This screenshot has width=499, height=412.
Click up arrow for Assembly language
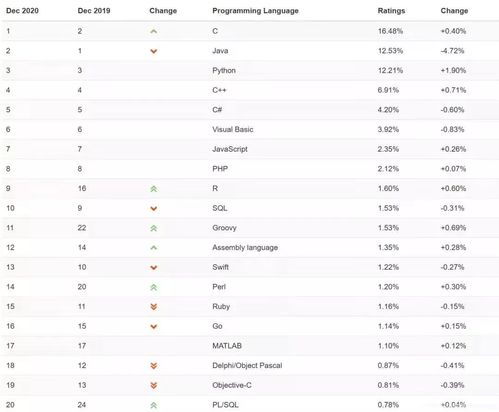point(154,248)
